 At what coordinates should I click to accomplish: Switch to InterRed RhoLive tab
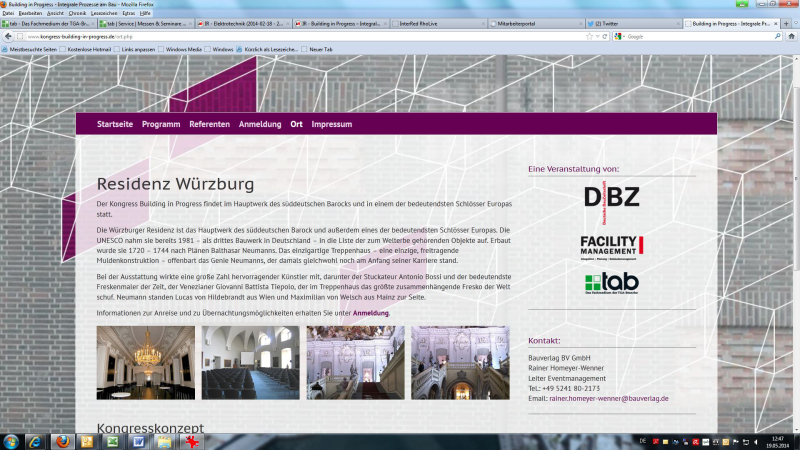point(438,23)
